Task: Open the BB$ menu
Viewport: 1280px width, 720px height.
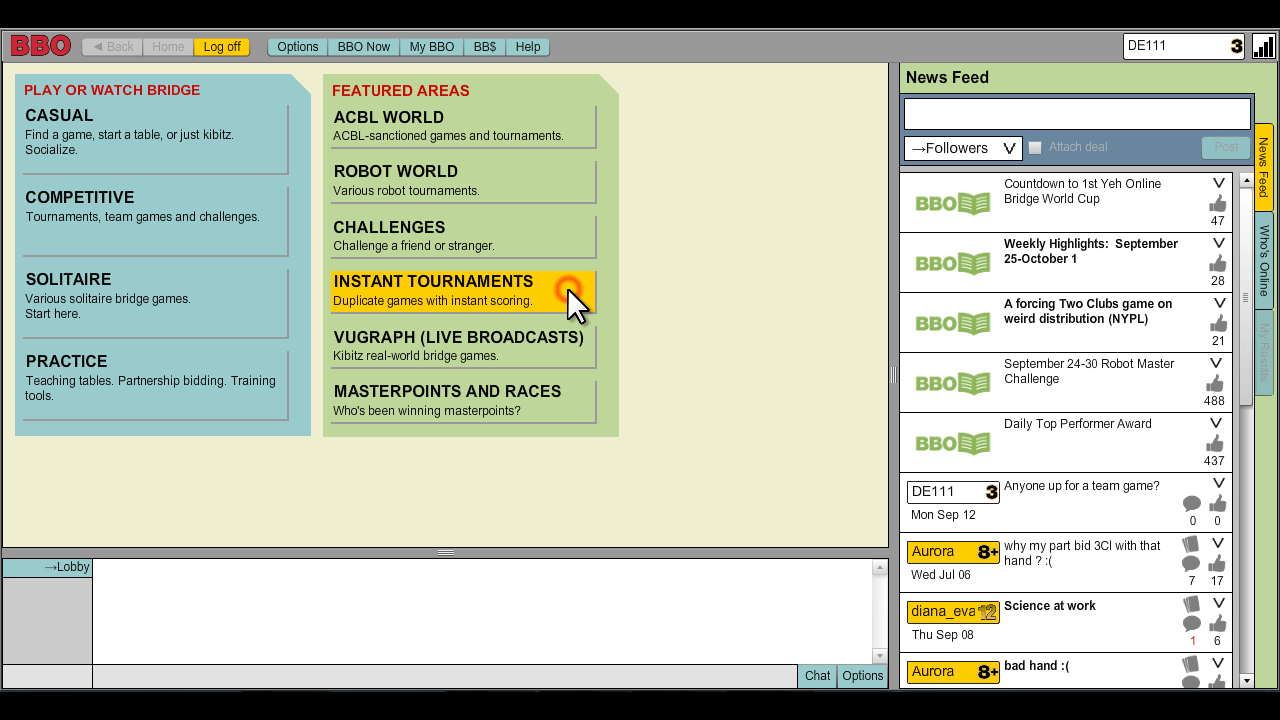Action: tap(485, 47)
